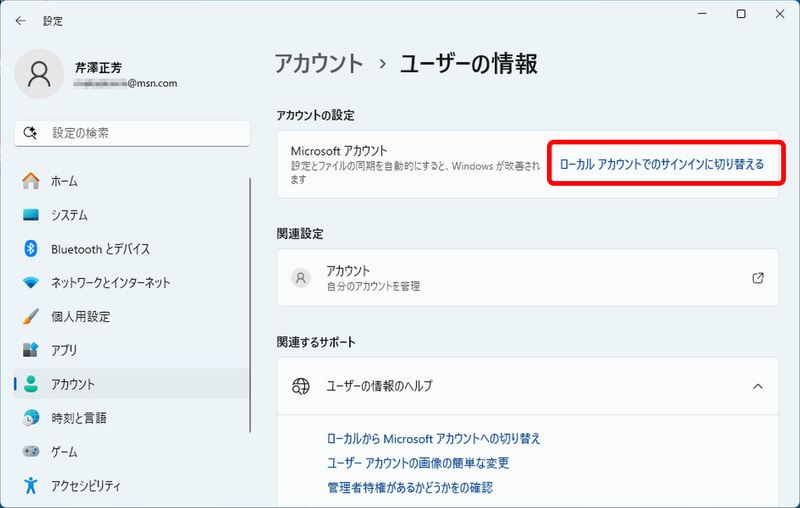Click the 設定の検索 search field
Image resolution: width=800 pixels, height=508 pixels.
132,133
